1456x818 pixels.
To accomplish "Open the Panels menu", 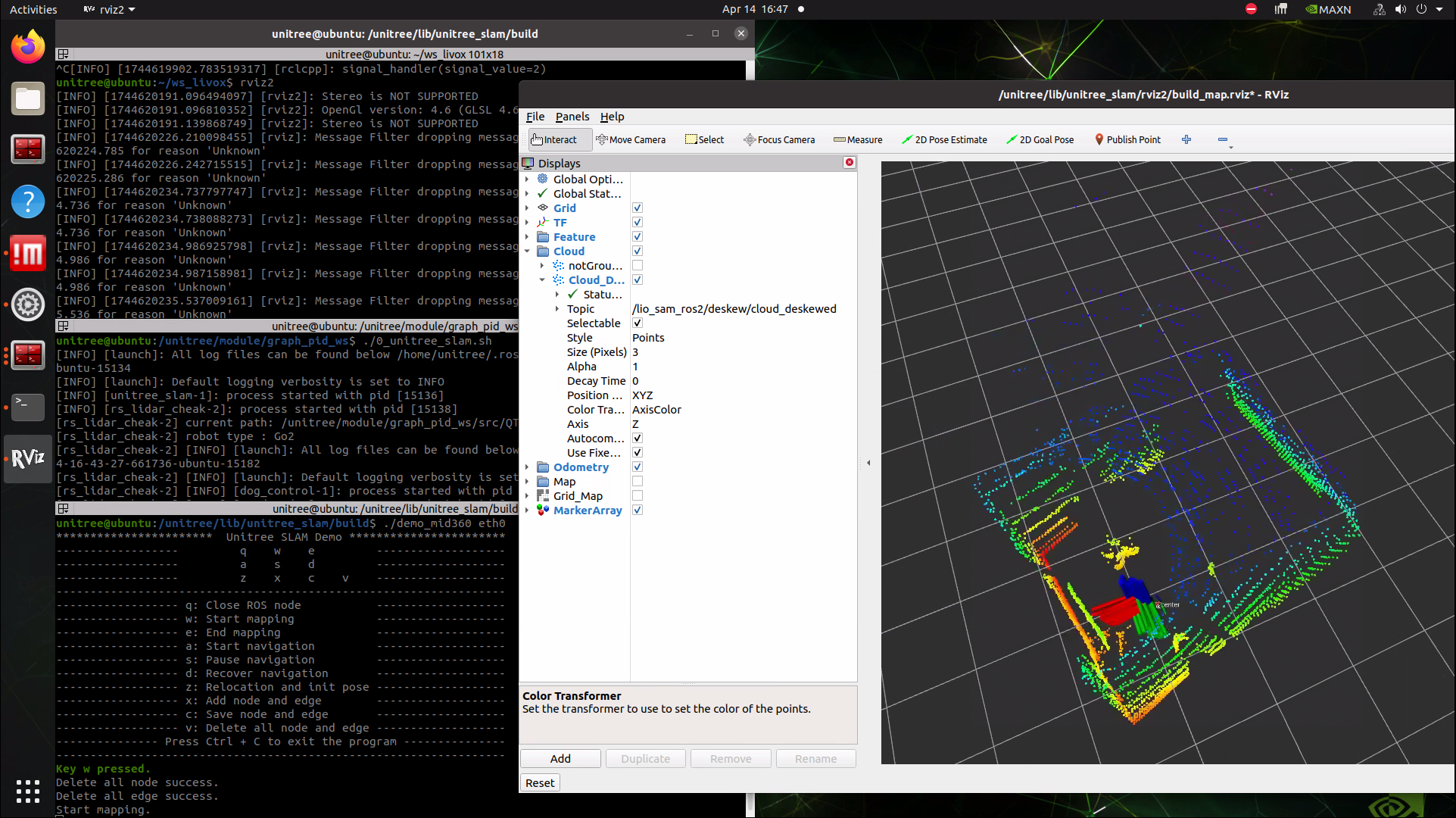I will [572, 117].
